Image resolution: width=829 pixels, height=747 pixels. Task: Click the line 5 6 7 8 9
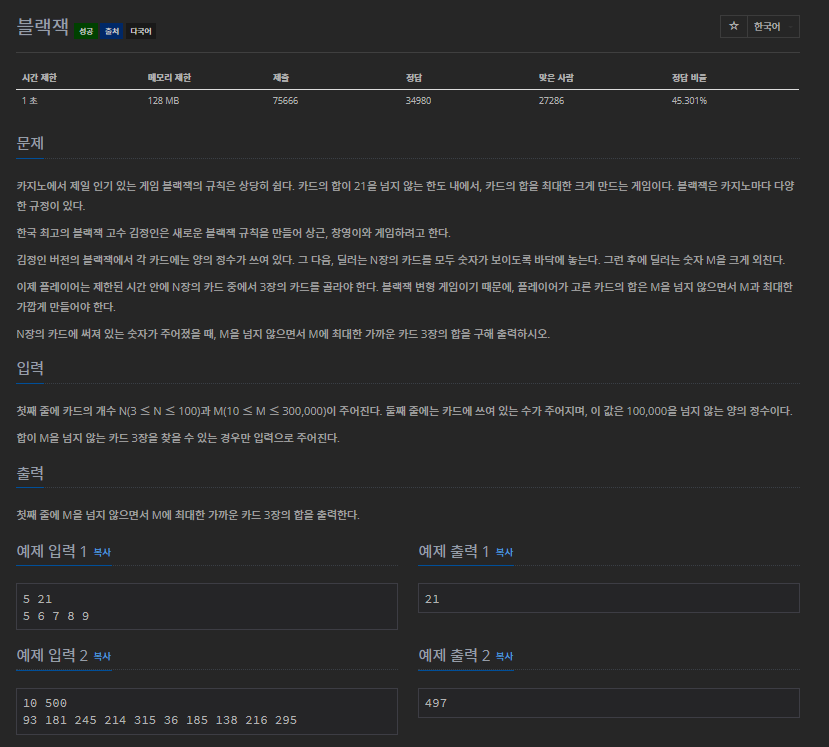(56, 616)
